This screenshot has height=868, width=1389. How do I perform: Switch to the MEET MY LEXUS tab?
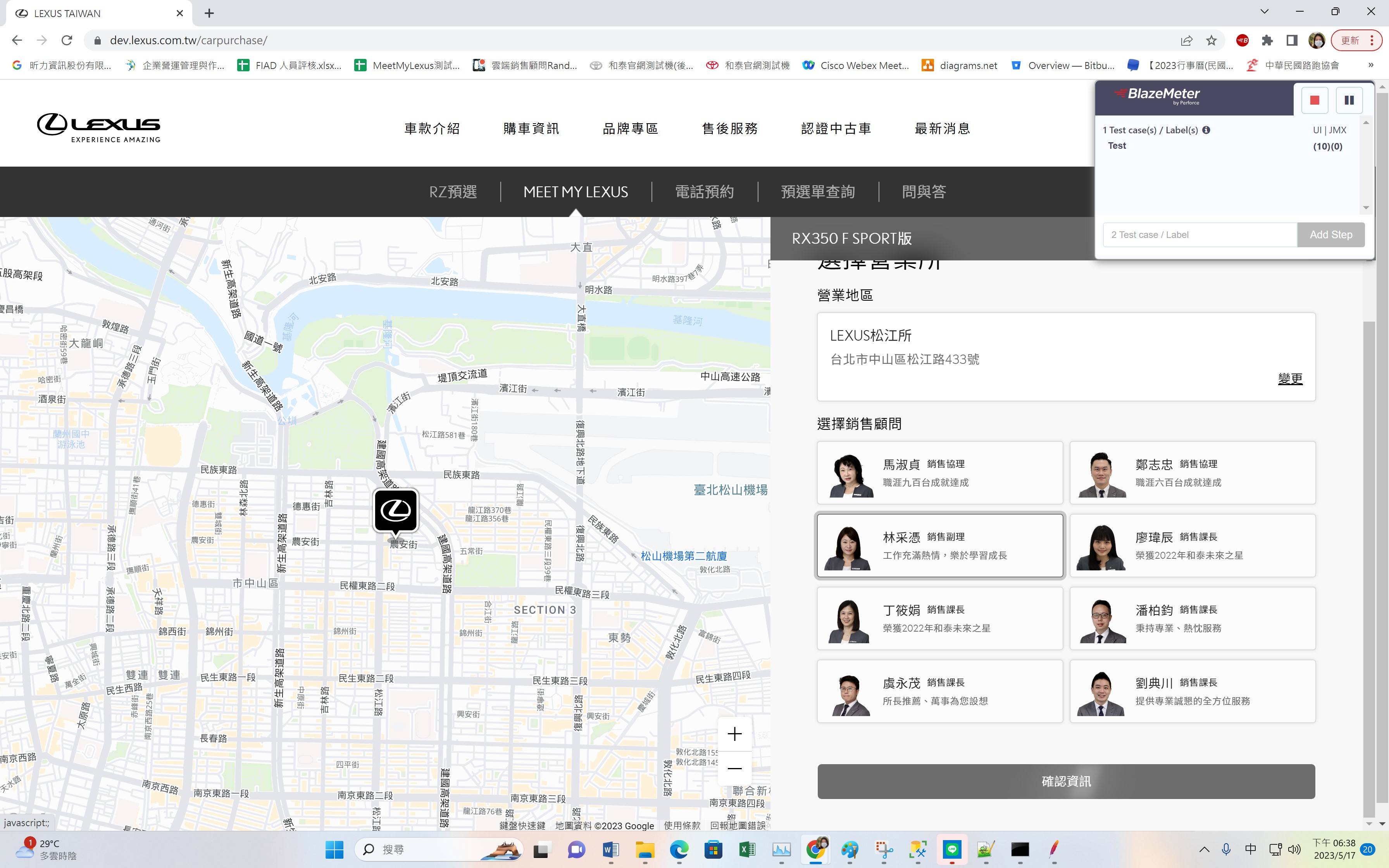576,192
